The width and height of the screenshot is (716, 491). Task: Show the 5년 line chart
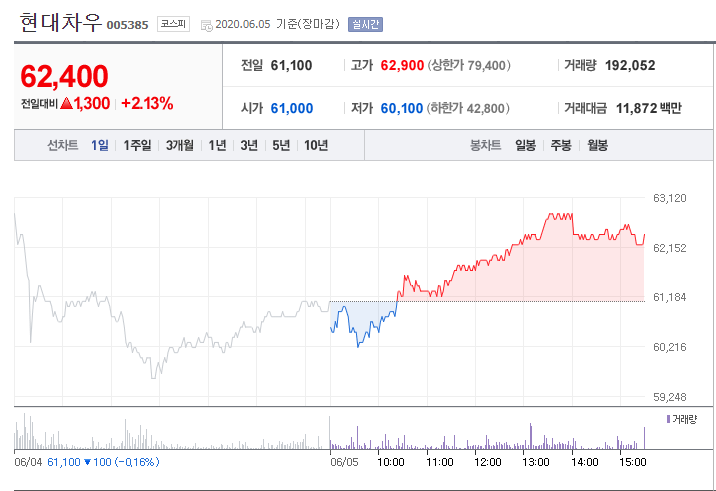point(281,145)
